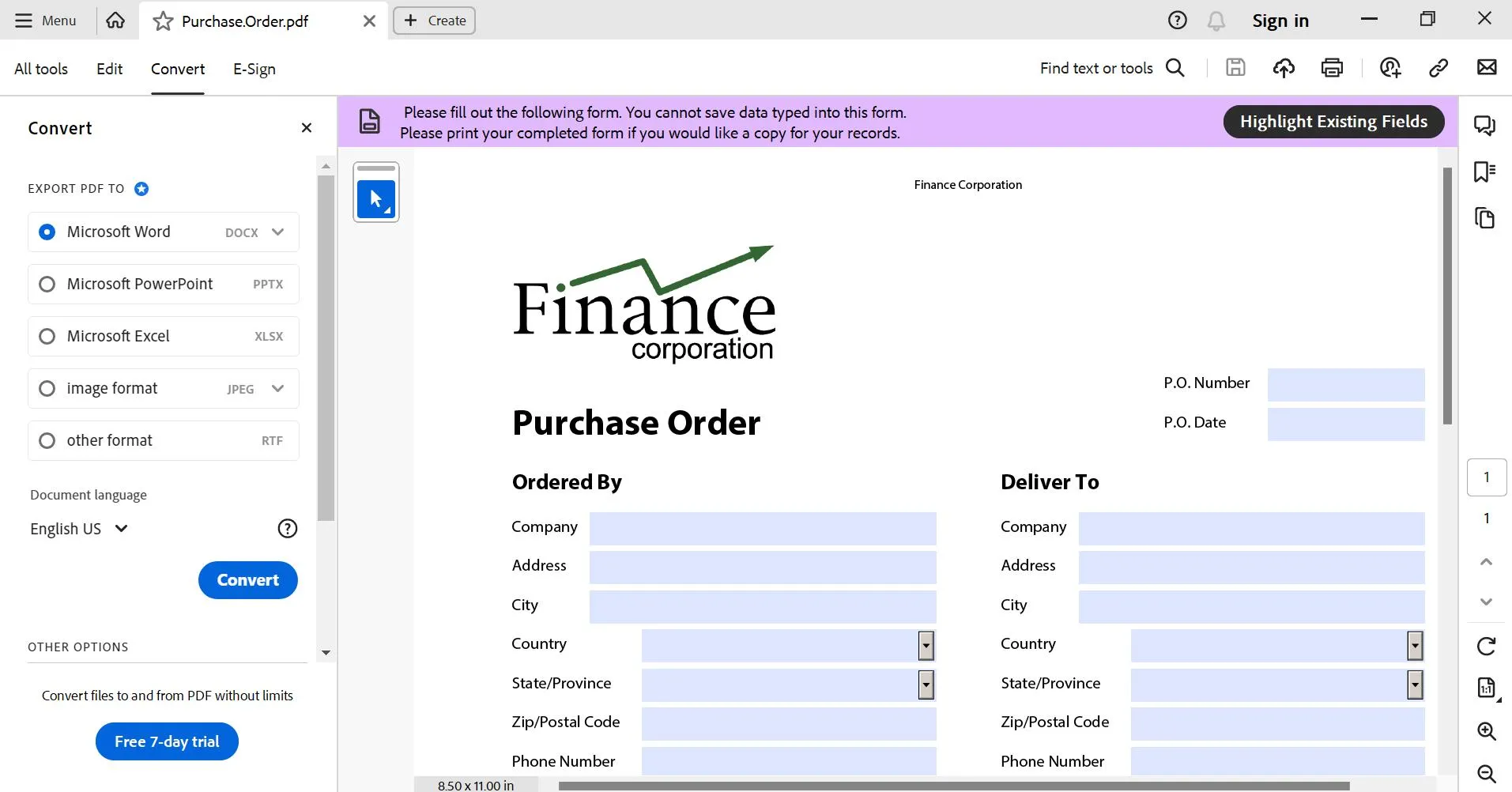The image size is (1512, 792).
Task: Rotate the current page
Action: point(1487,646)
